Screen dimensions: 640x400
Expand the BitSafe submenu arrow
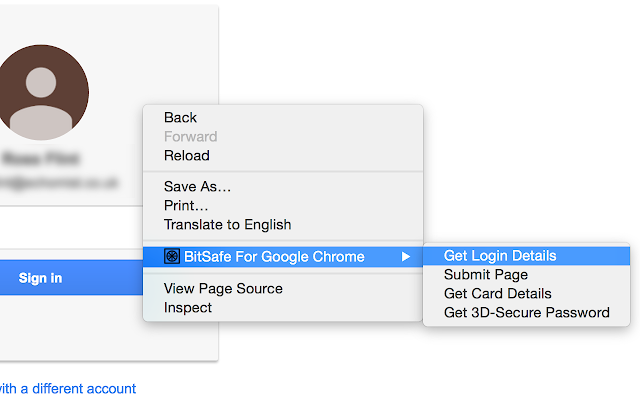coord(406,257)
